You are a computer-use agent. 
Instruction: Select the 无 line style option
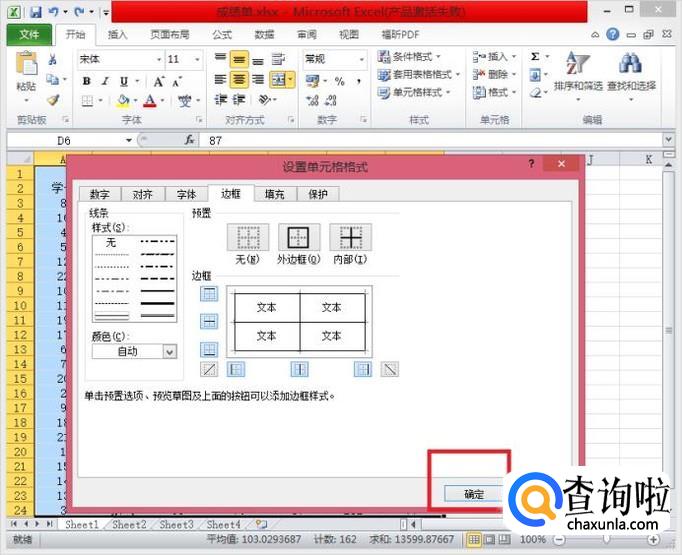(x=111, y=242)
